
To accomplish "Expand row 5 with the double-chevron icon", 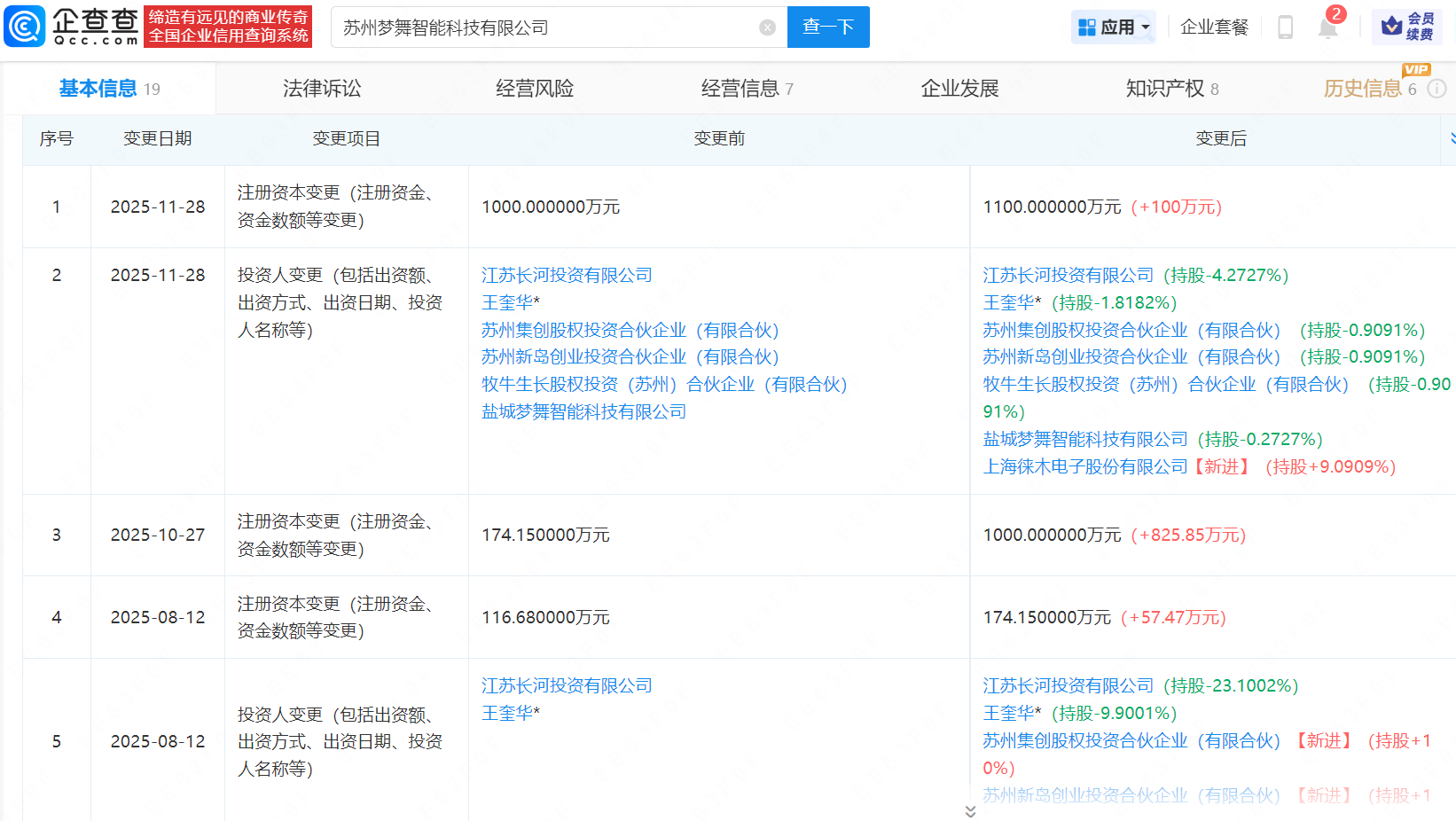I will [x=970, y=809].
